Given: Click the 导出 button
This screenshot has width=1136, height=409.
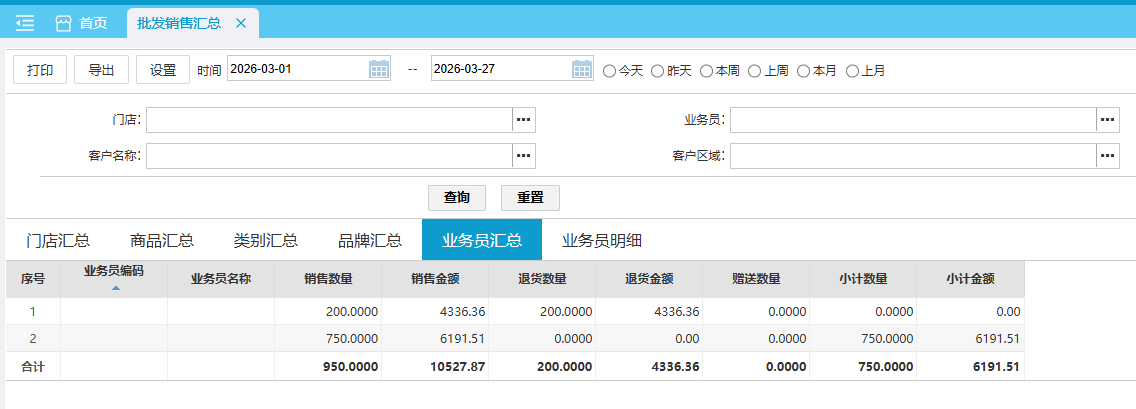Looking at the screenshot, I should click(101, 70).
